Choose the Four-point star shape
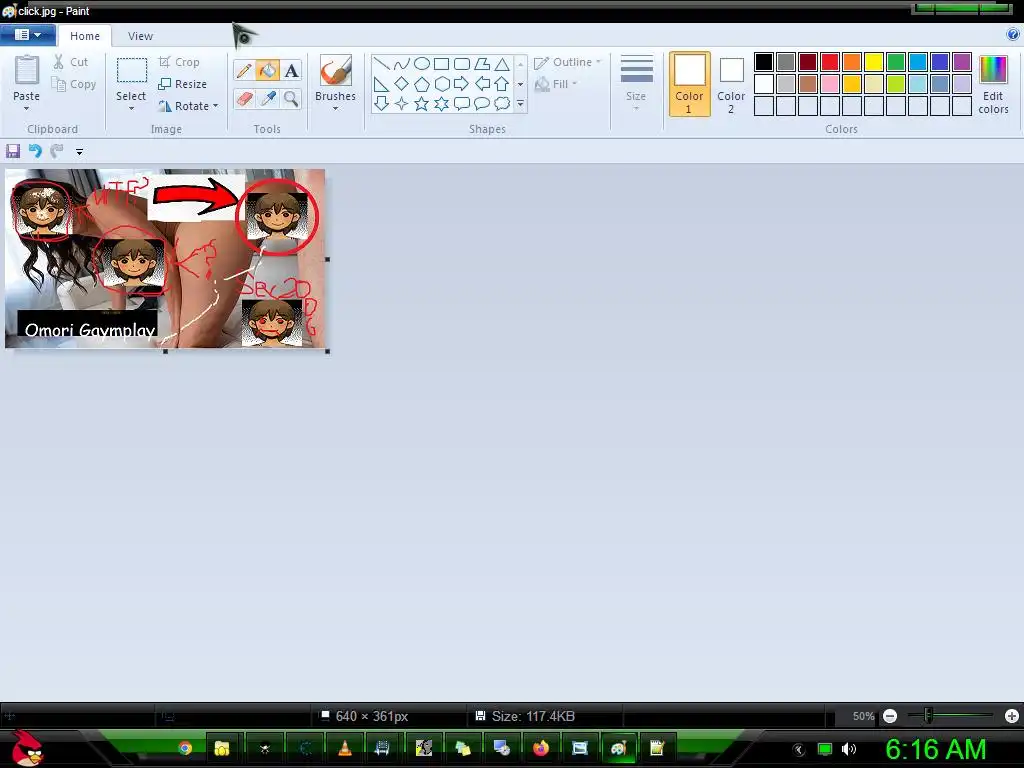Screen dimensions: 1024x768 (x=402, y=103)
